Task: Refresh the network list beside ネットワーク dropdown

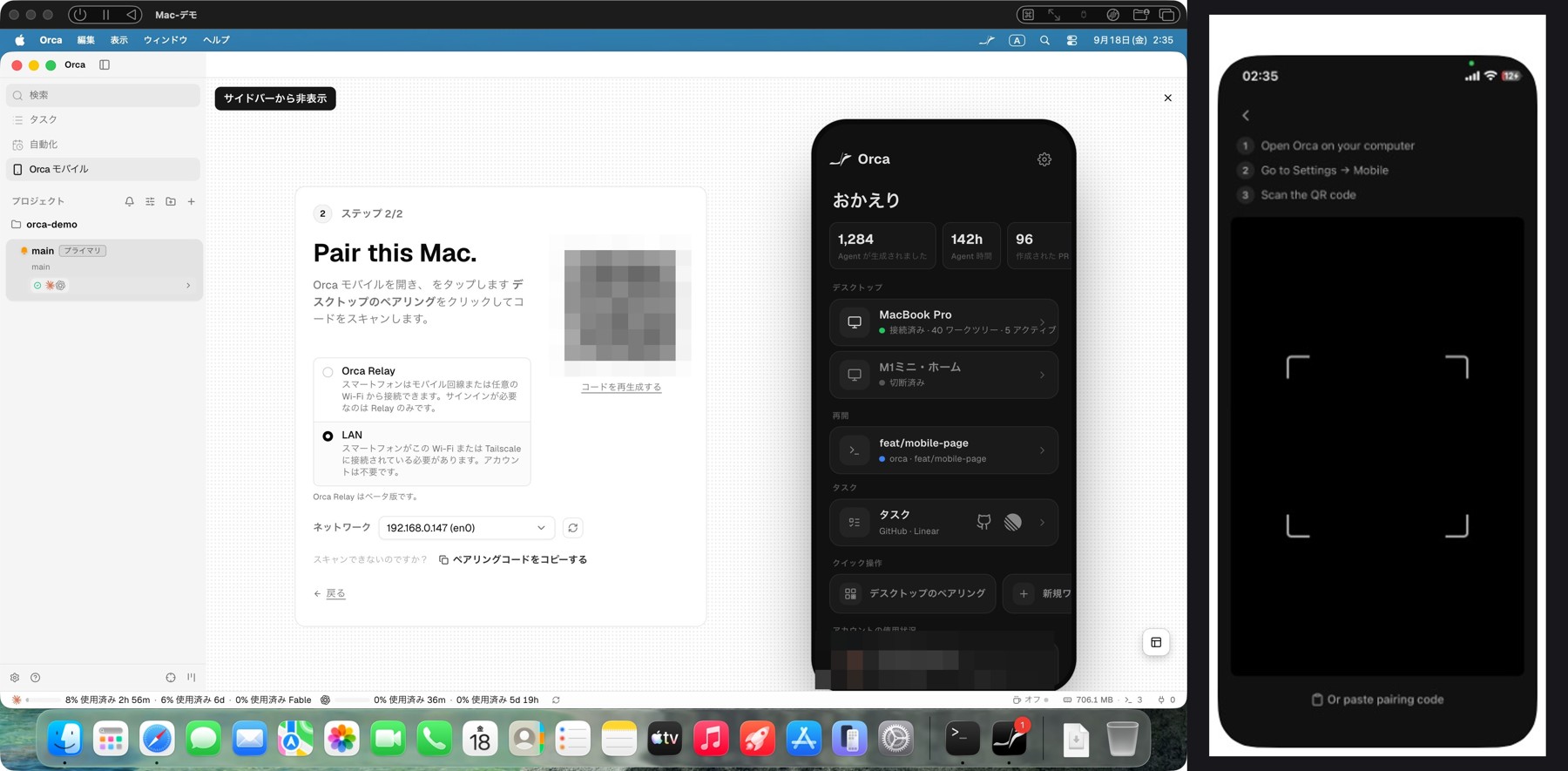Action: point(573,528)
